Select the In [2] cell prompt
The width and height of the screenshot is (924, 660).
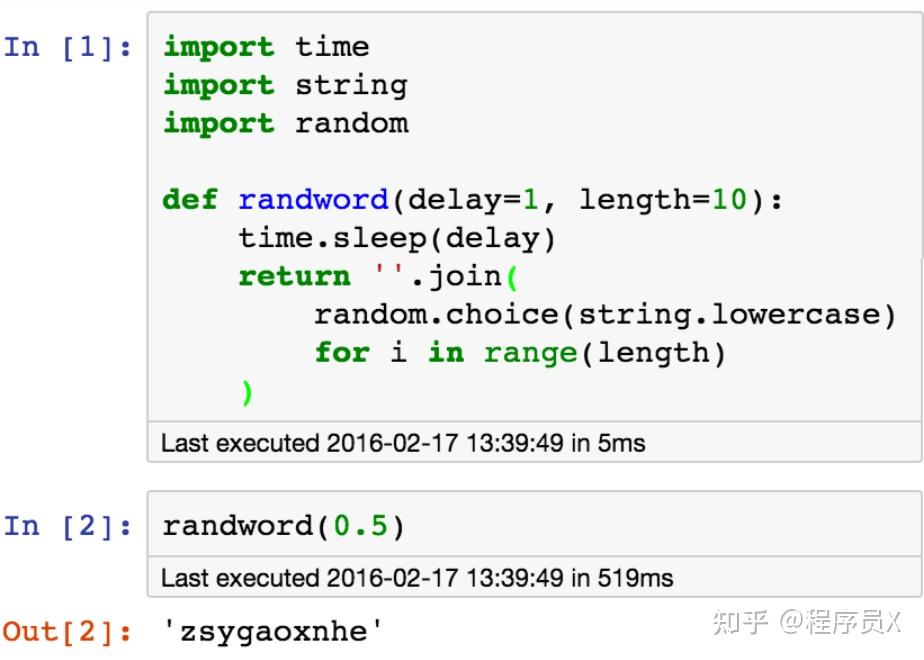pos(68,526)
